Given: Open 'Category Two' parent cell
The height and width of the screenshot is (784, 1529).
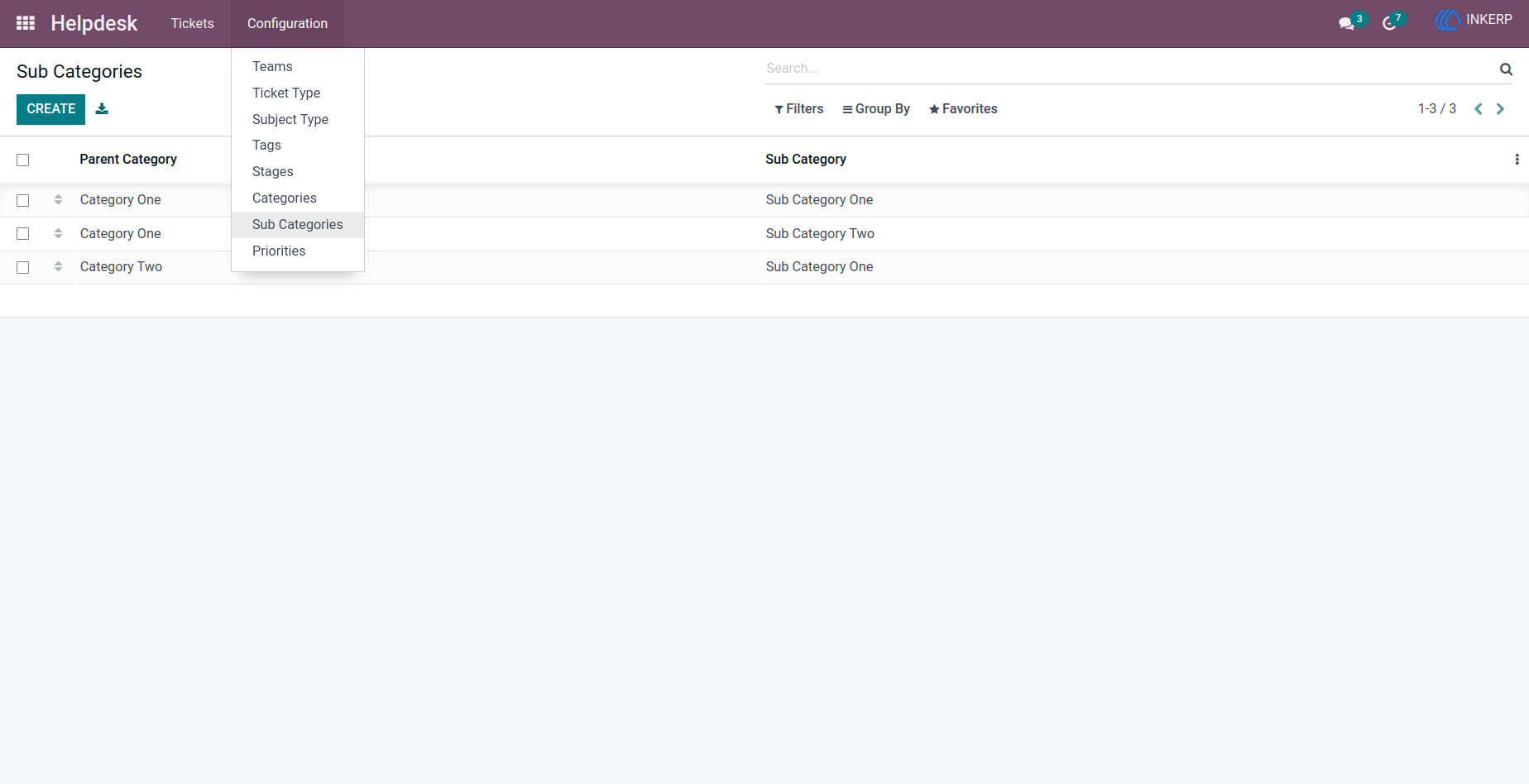Looking at the screenshot, I should (121, 267).
